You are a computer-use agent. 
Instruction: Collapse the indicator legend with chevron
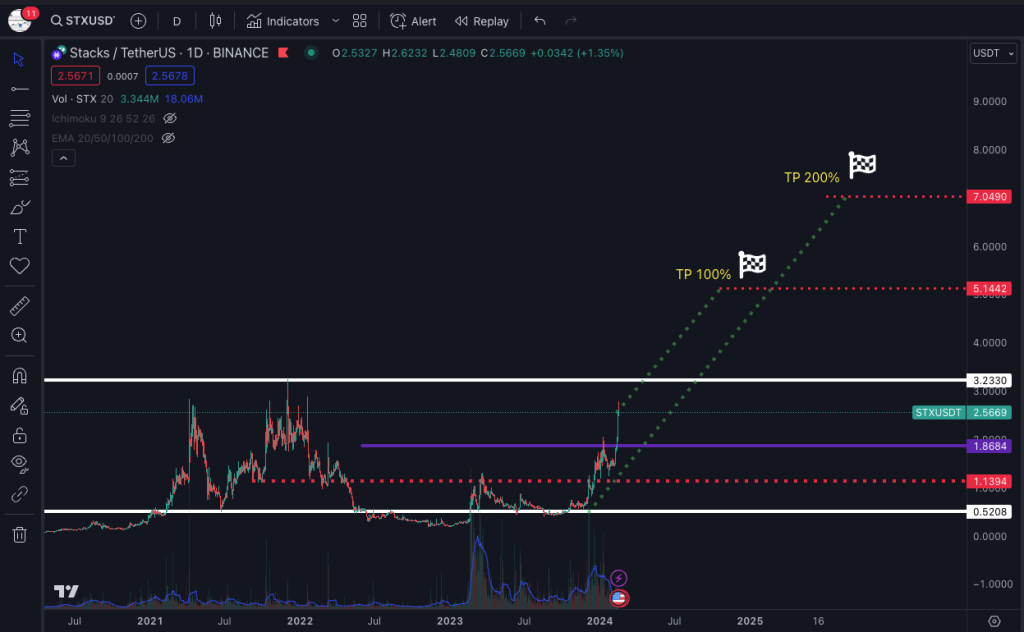tap(62, 158)
